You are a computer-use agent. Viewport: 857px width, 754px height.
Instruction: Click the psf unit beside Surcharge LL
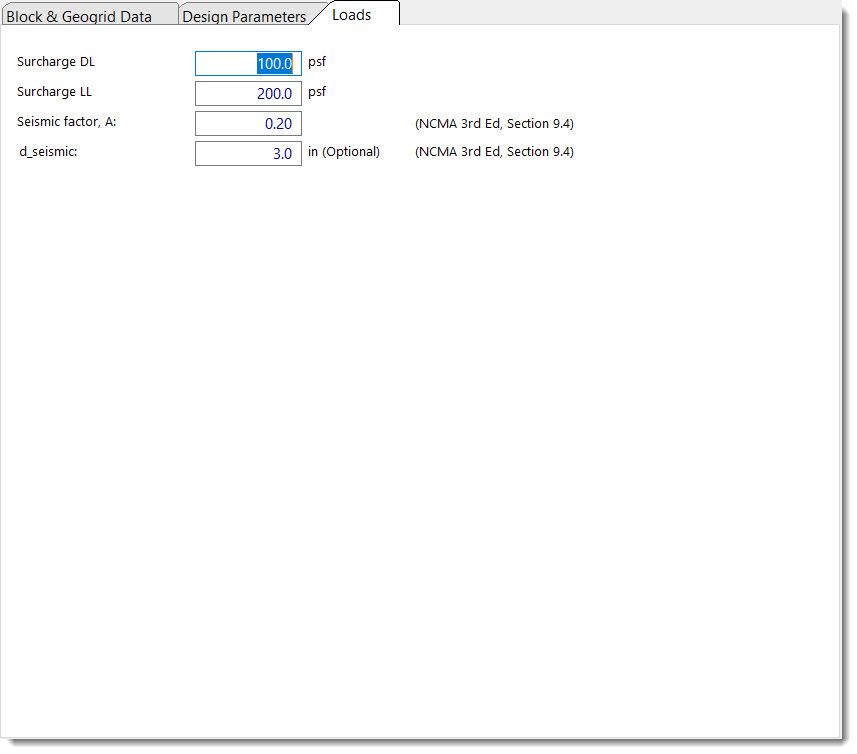pyautogui.click(x=317, y=92)
